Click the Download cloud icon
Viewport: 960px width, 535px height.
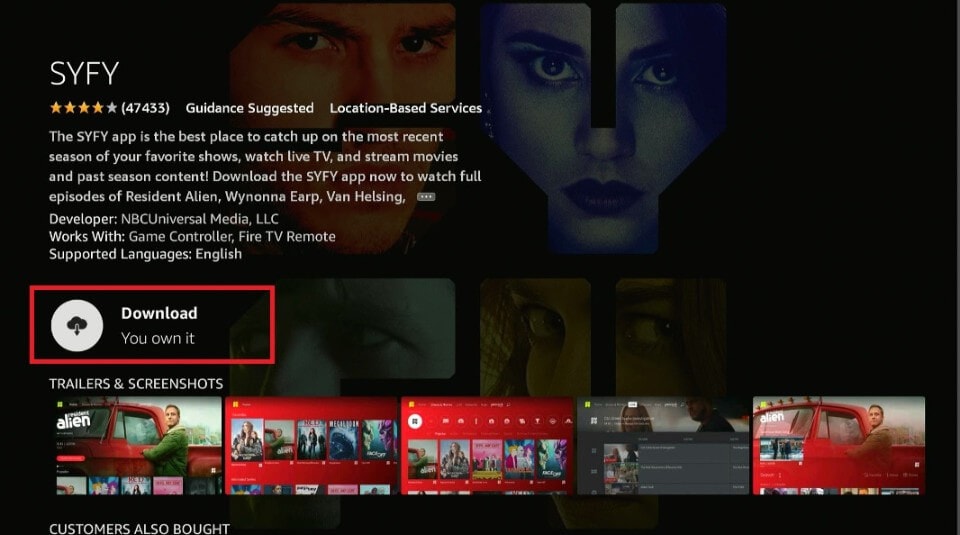(x=77, y=326)
